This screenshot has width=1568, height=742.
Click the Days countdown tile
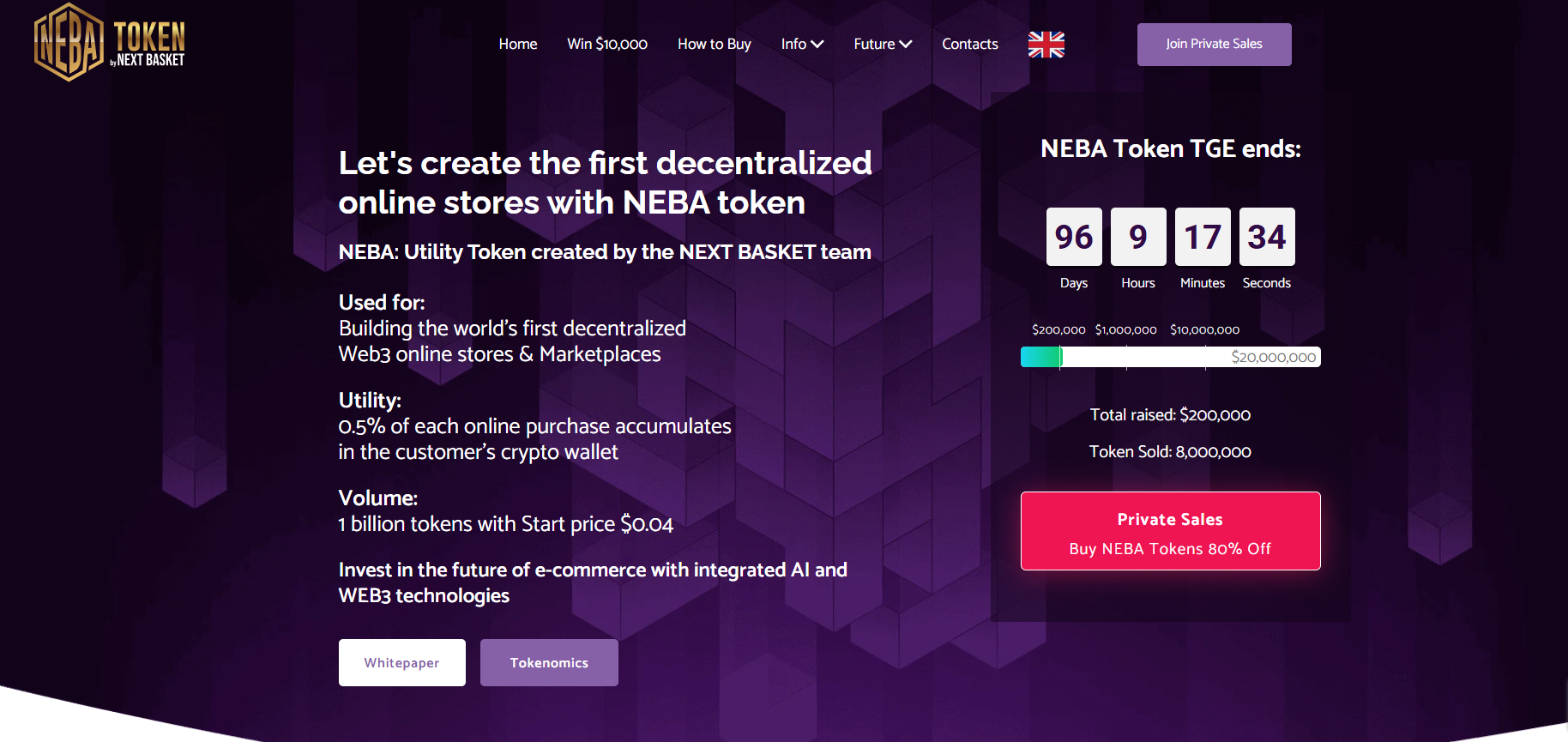pos(1074,237)
